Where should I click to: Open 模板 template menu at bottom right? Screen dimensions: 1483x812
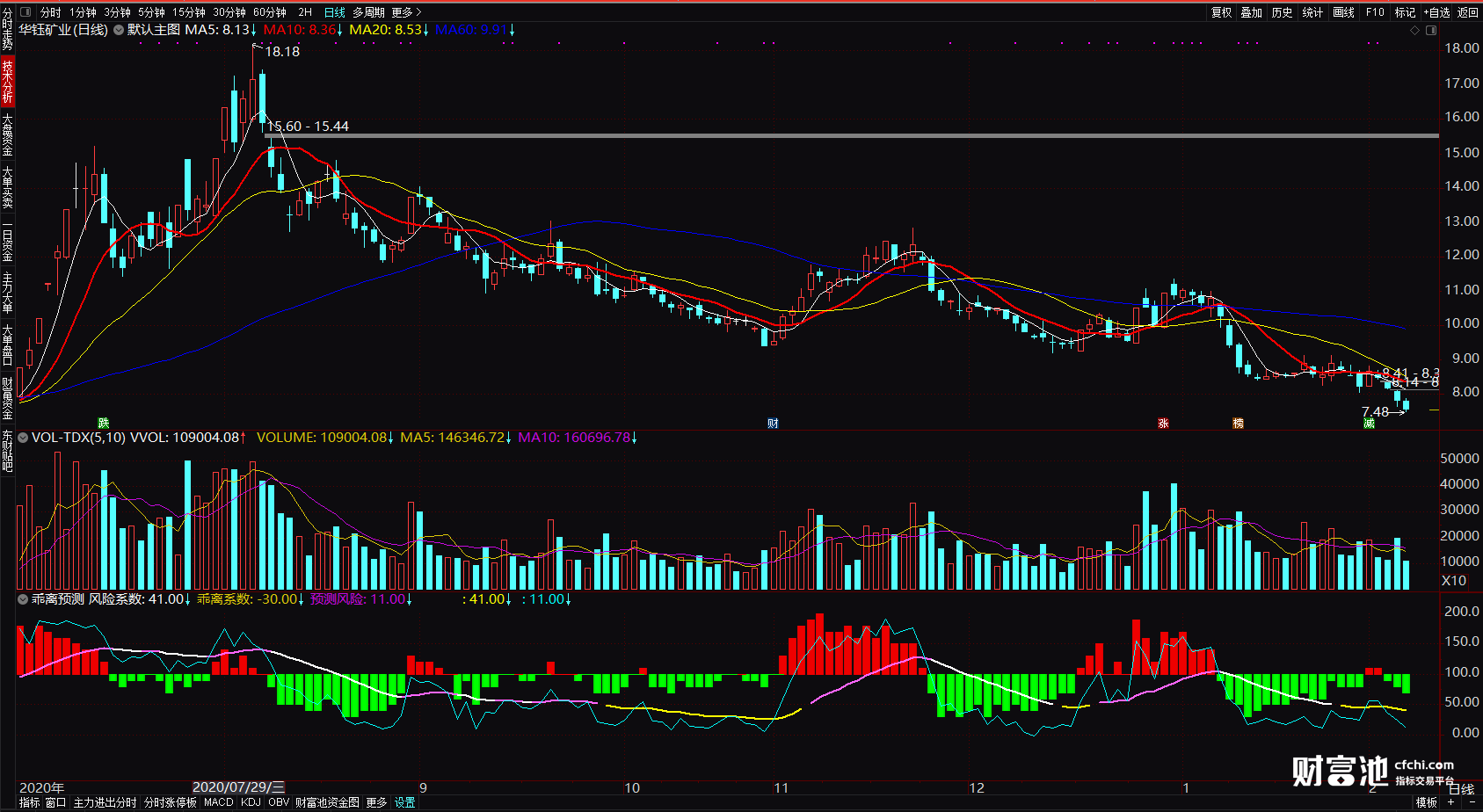(1427, 802)
